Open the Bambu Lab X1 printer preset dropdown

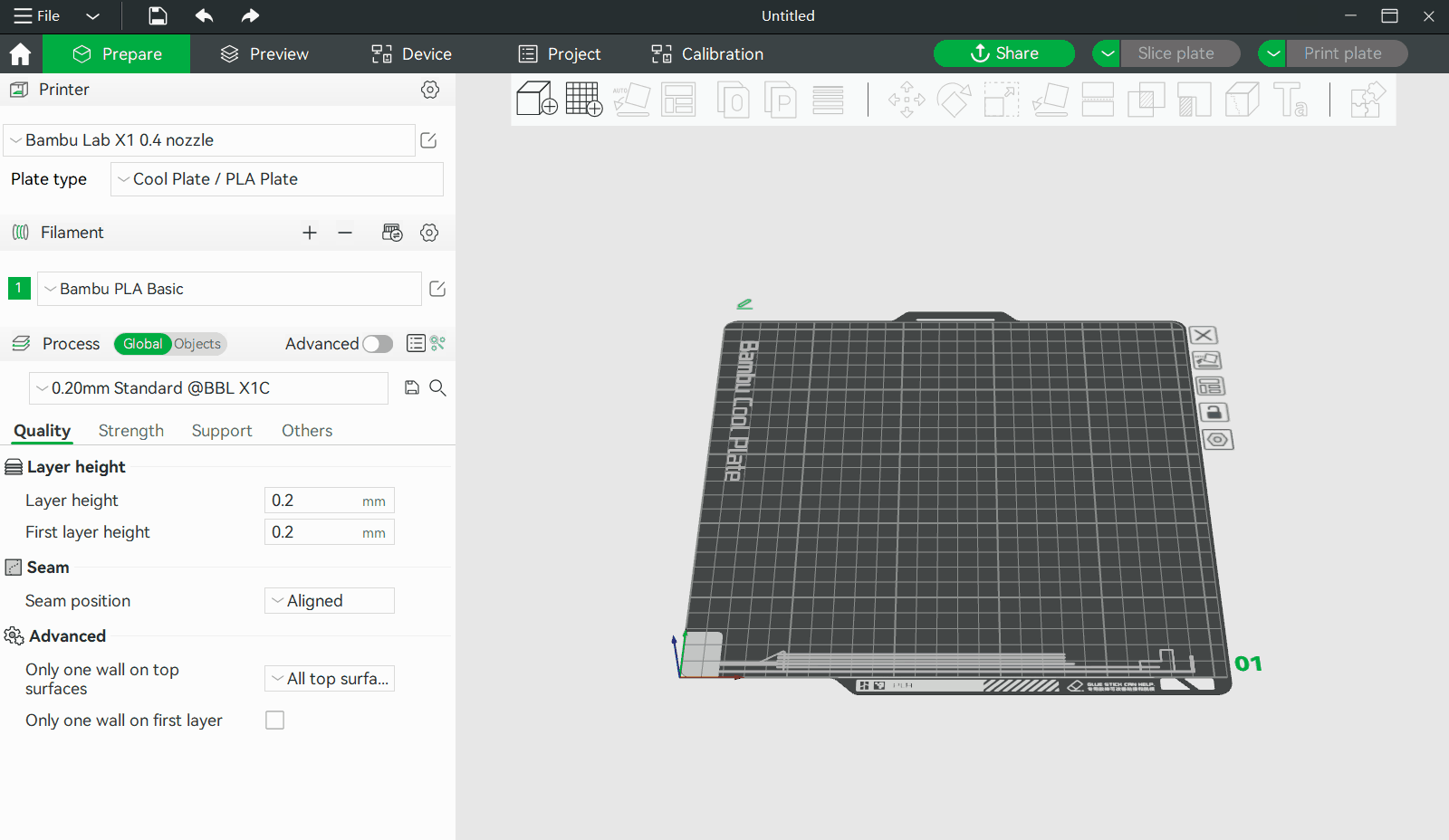(x=209, y=140)
